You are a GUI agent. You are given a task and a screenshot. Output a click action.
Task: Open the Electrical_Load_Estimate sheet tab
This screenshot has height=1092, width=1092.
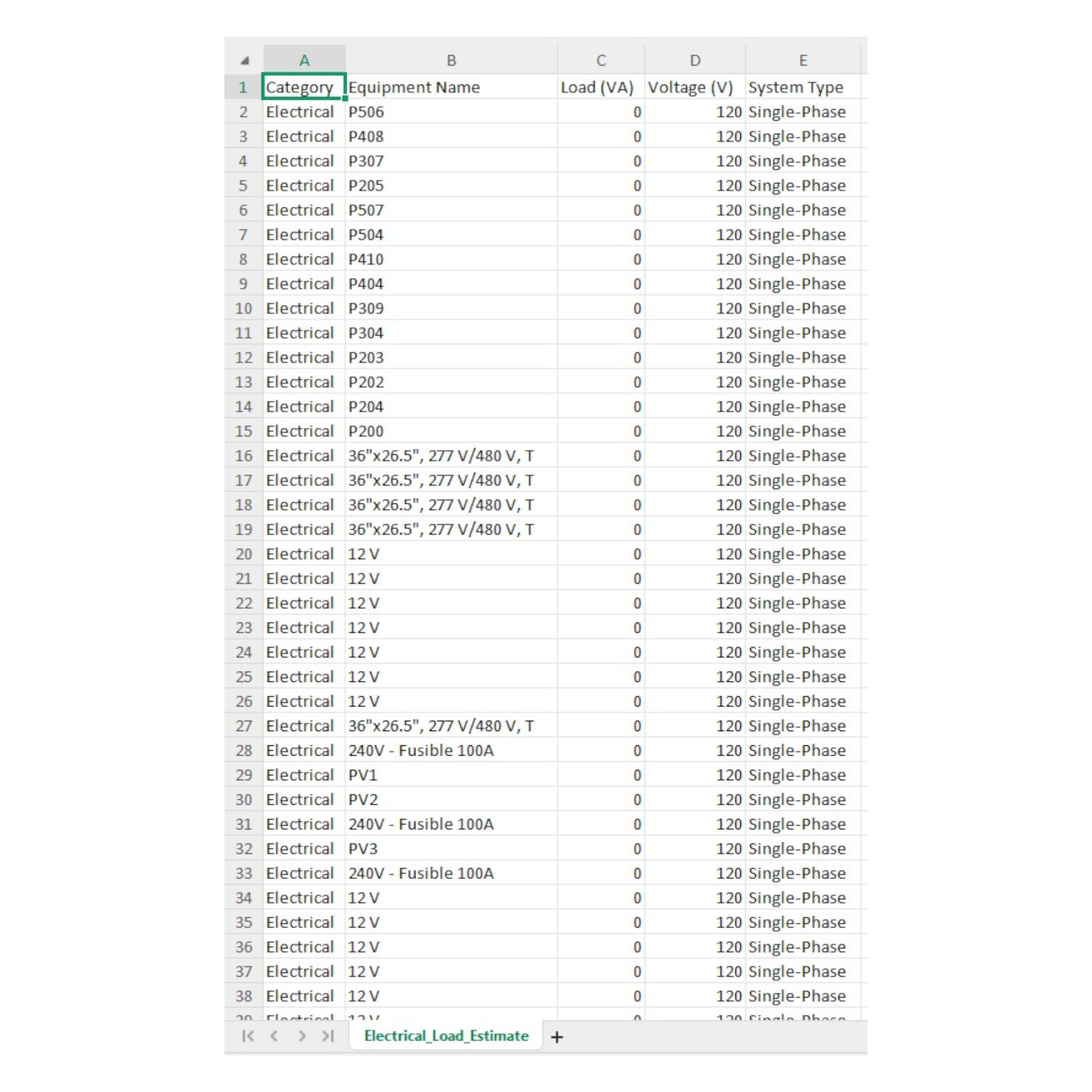pos(446,1035)
